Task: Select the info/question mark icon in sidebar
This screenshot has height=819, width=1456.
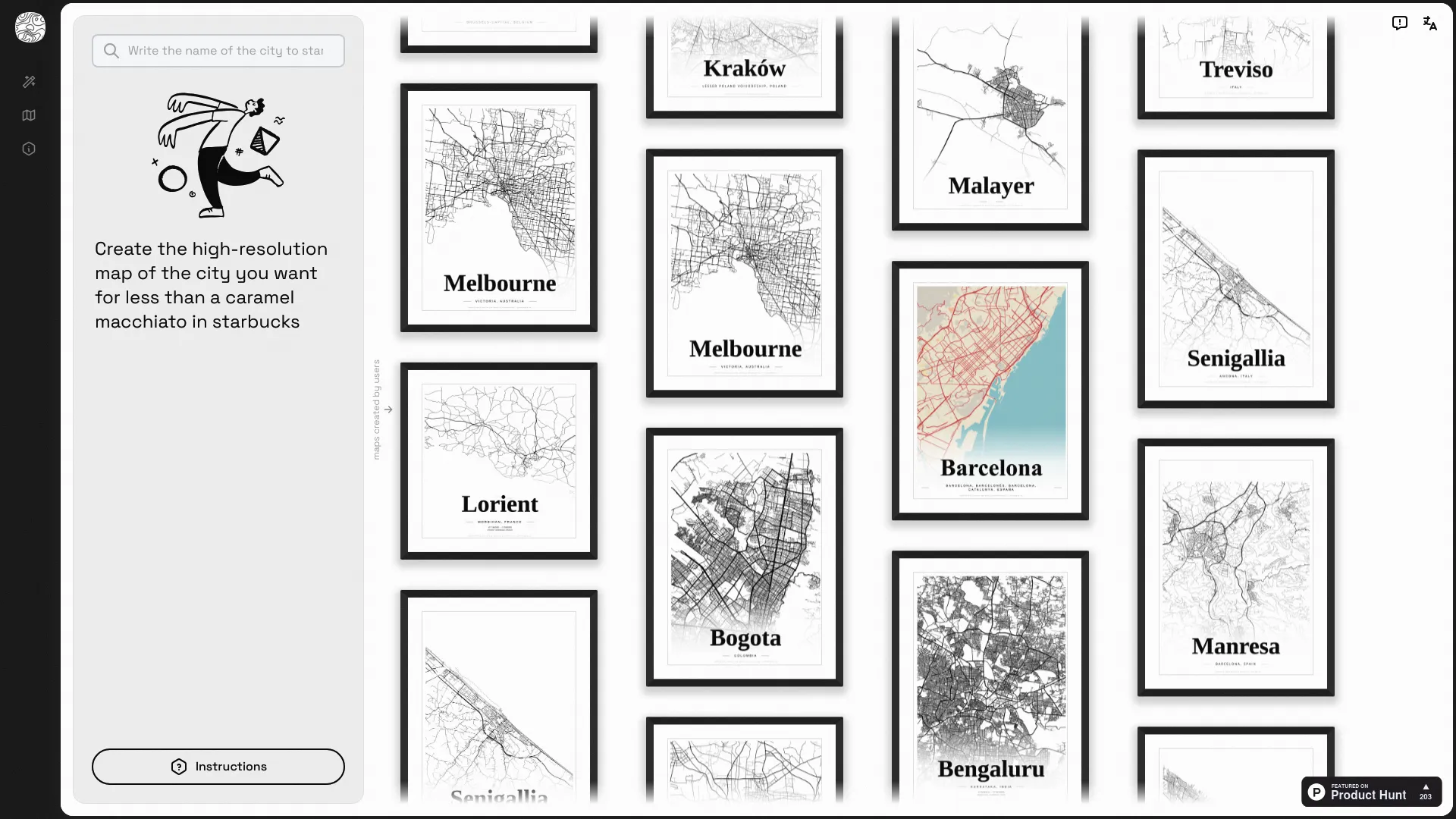Action: 29,148
